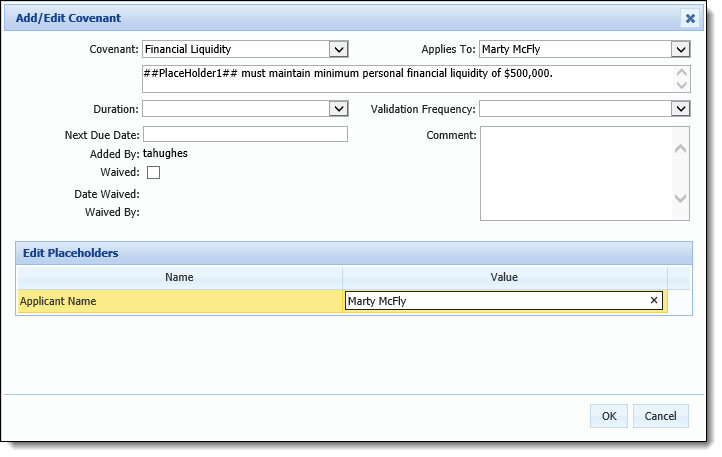Toggle the Waived checkbox

click(x=153, y=172)
